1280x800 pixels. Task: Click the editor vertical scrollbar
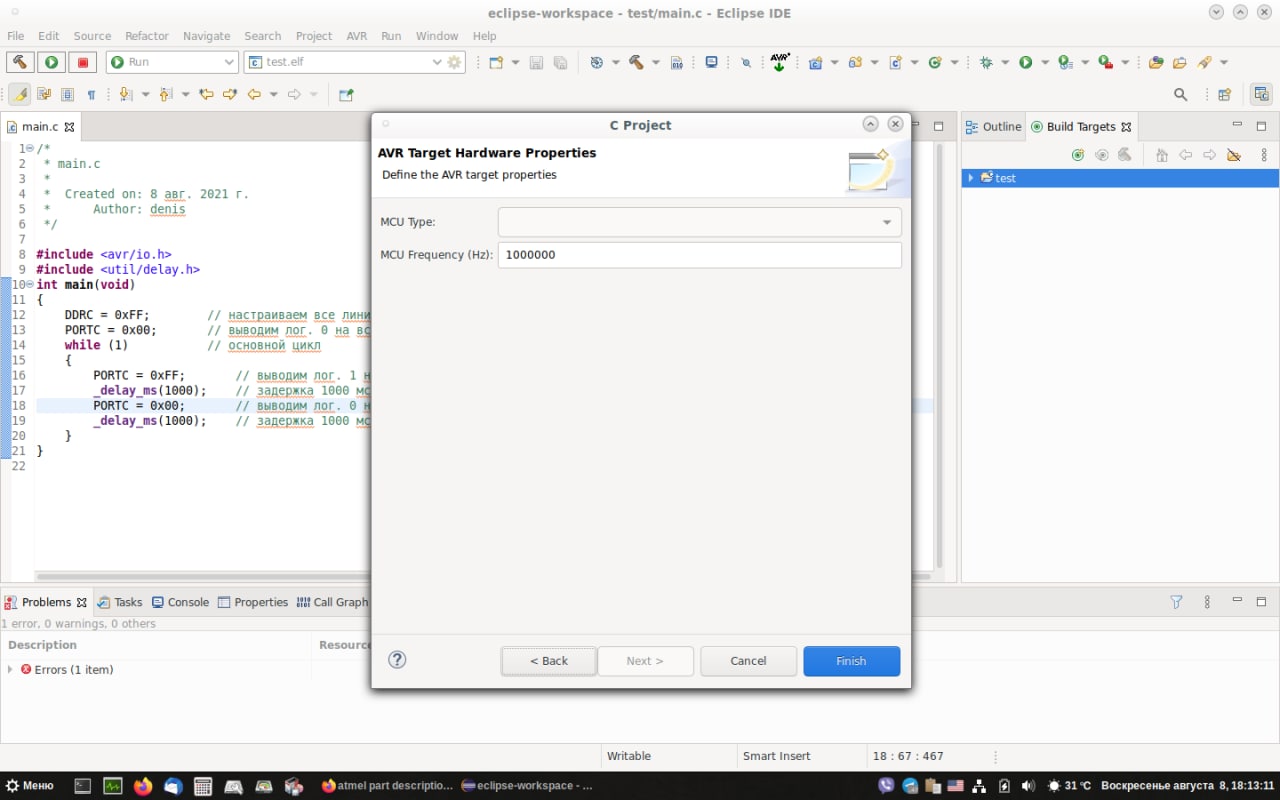click(939, 355)
